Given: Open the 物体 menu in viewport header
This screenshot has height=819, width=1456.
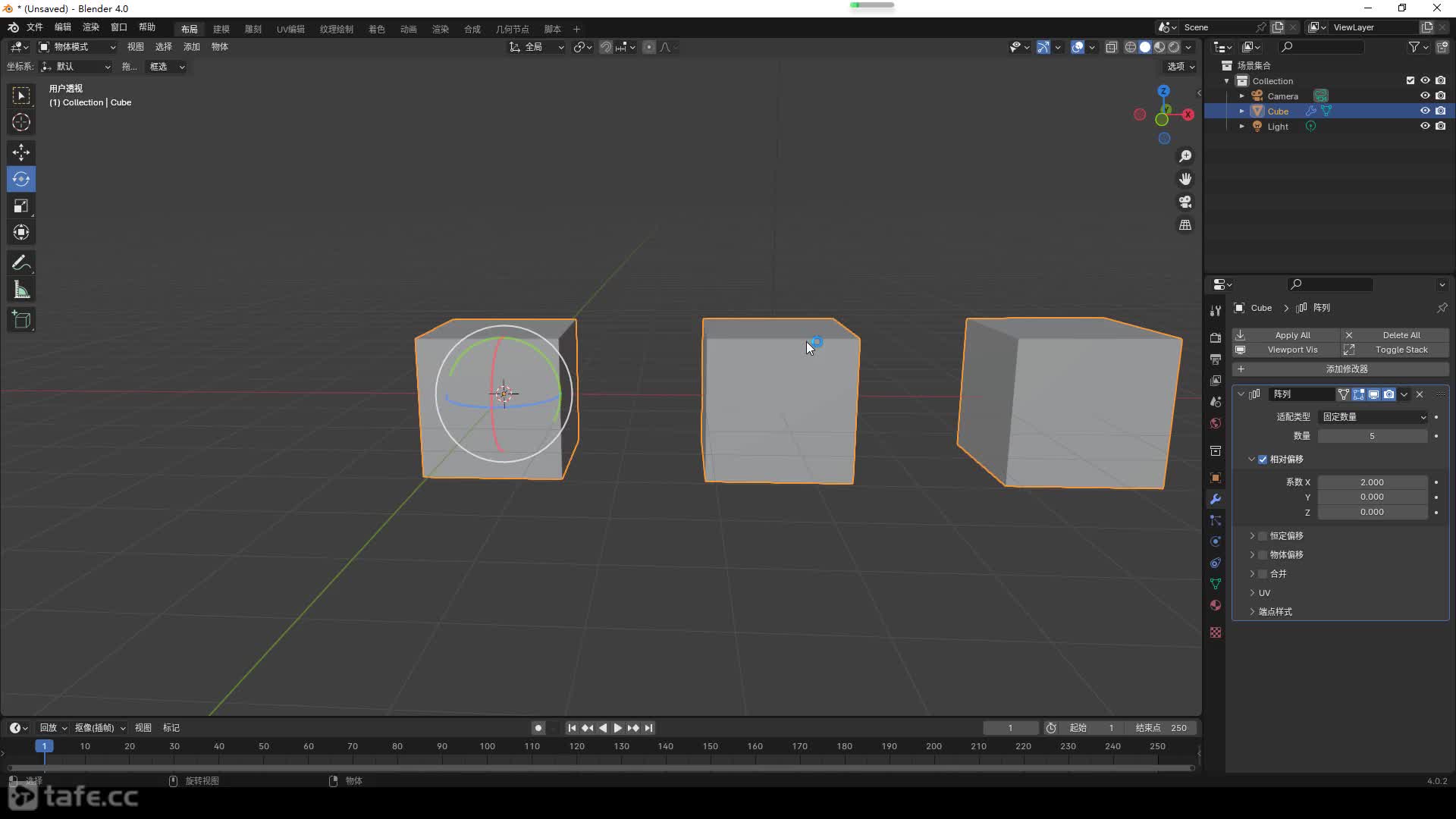Looking at the screenshot, I should tap(220, 47).
